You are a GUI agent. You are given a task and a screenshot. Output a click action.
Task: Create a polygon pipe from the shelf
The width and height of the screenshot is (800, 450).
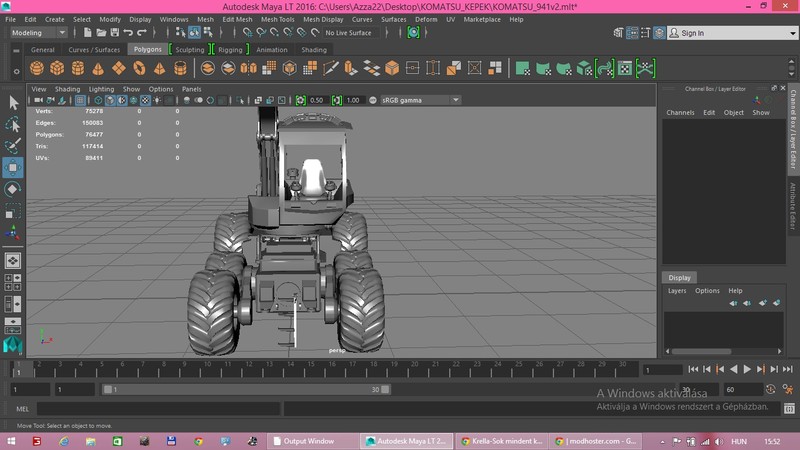coord(180,68)
